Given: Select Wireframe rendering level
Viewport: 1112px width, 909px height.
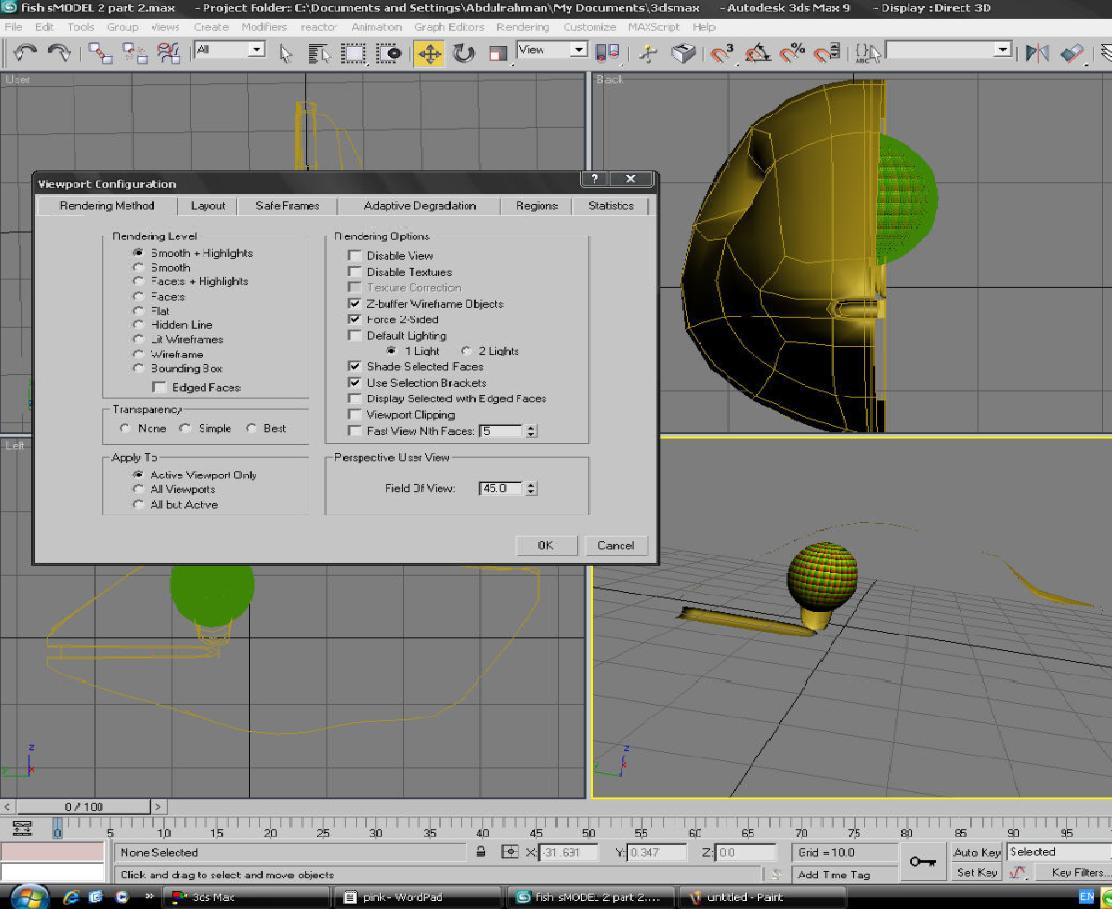Looking at the screenshot, I should [x=138, y=354].
